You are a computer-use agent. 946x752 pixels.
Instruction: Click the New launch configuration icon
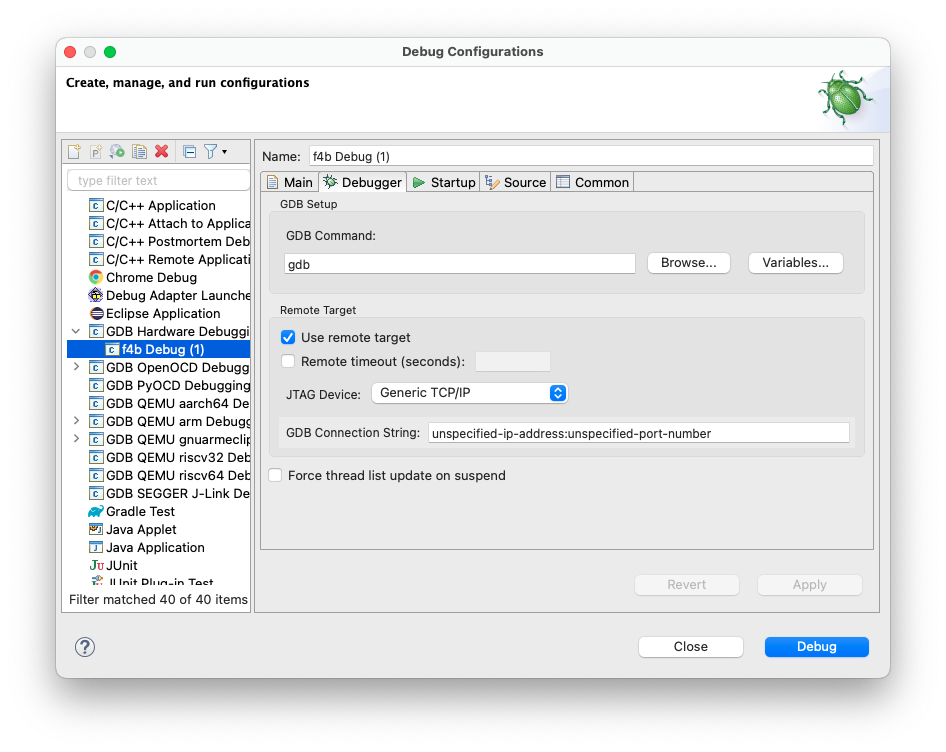point(74,151)
